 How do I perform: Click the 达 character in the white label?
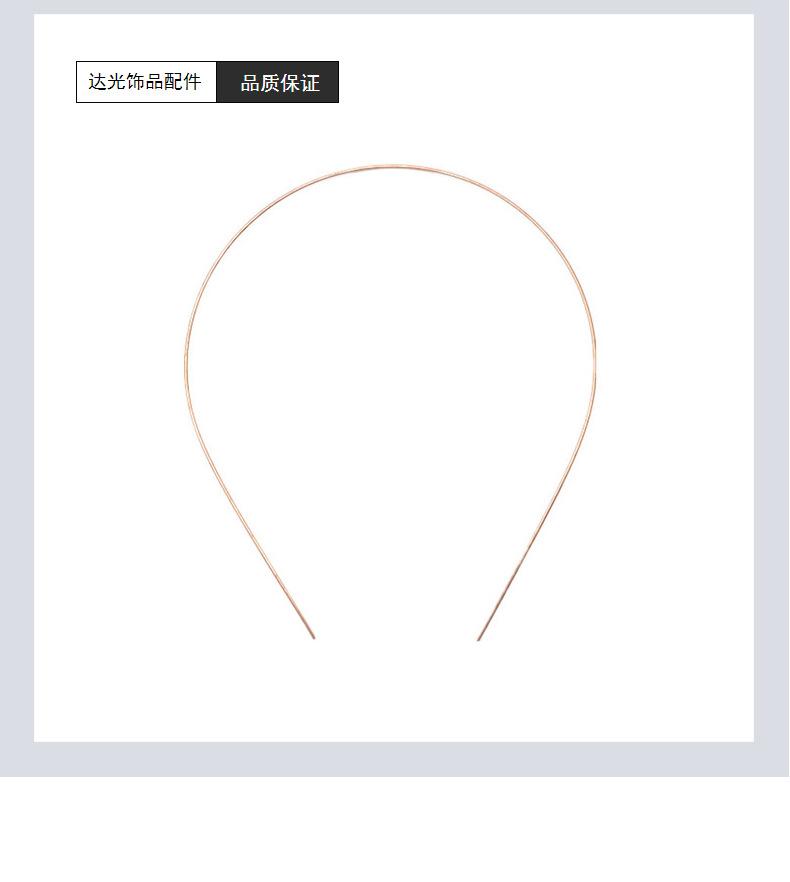click(97, 82)
